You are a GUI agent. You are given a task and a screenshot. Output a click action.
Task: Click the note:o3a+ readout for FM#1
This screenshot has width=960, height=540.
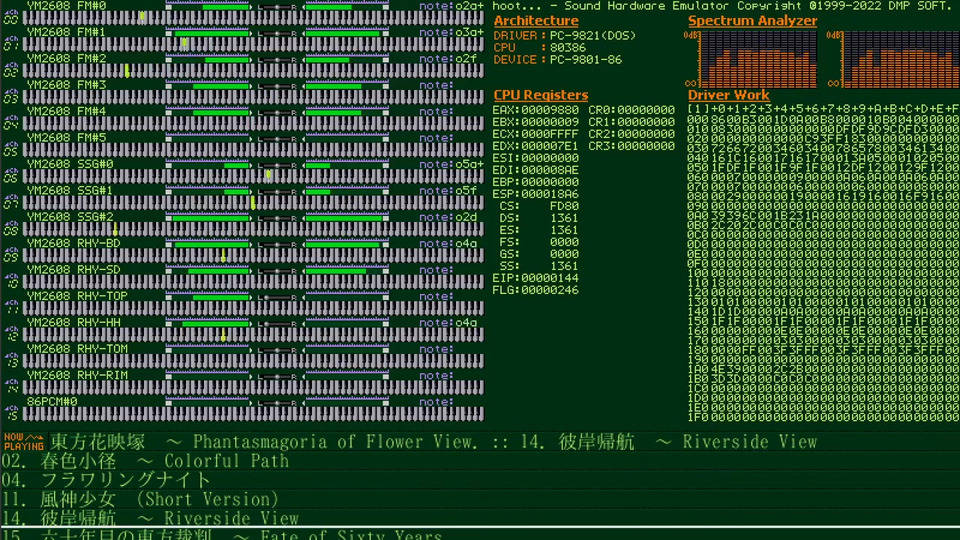(x=451, y=32)
